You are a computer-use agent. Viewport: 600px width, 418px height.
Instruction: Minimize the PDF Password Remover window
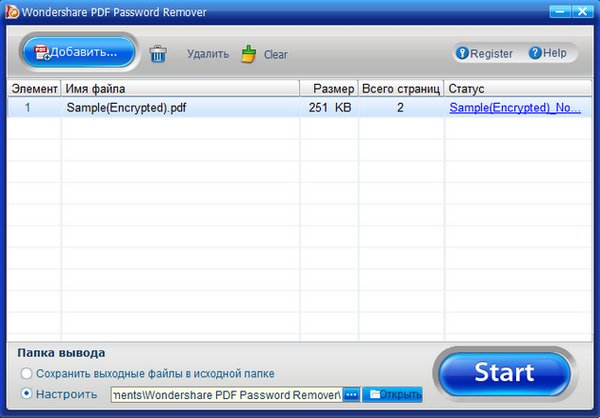coord(560,11)
